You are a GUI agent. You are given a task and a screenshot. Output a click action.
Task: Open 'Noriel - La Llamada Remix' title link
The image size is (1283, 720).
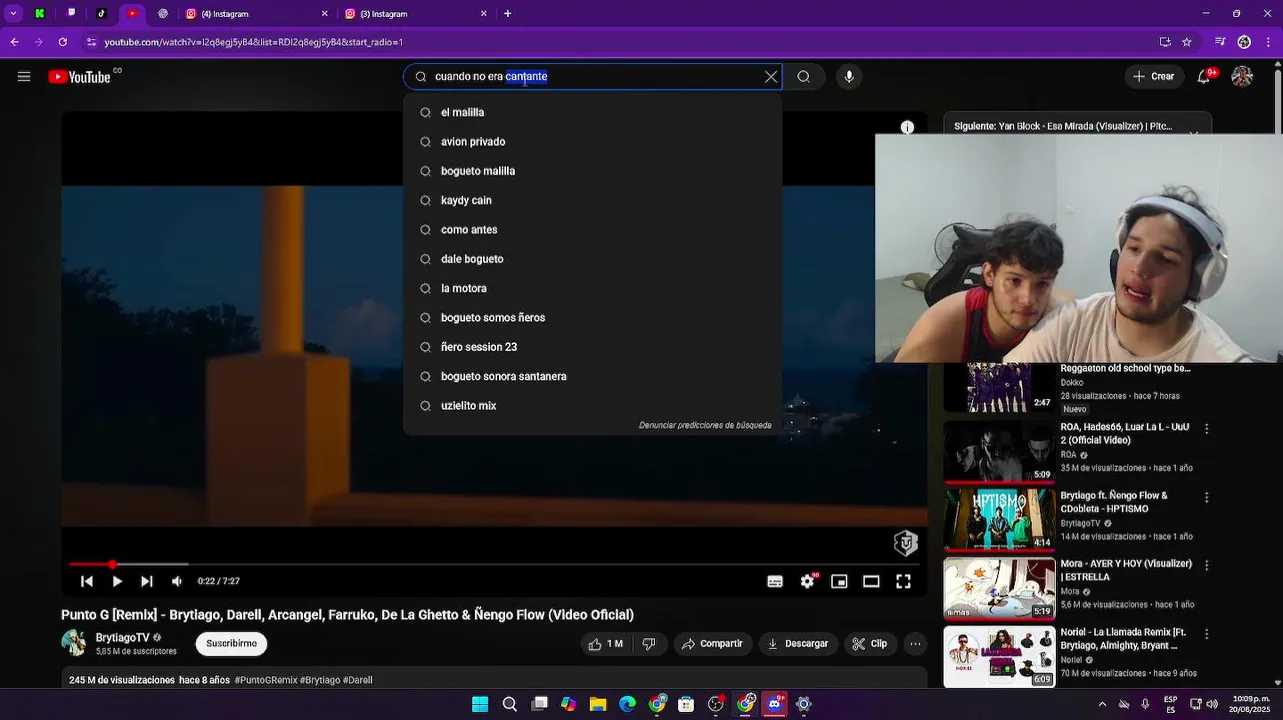click(1124, 638)
